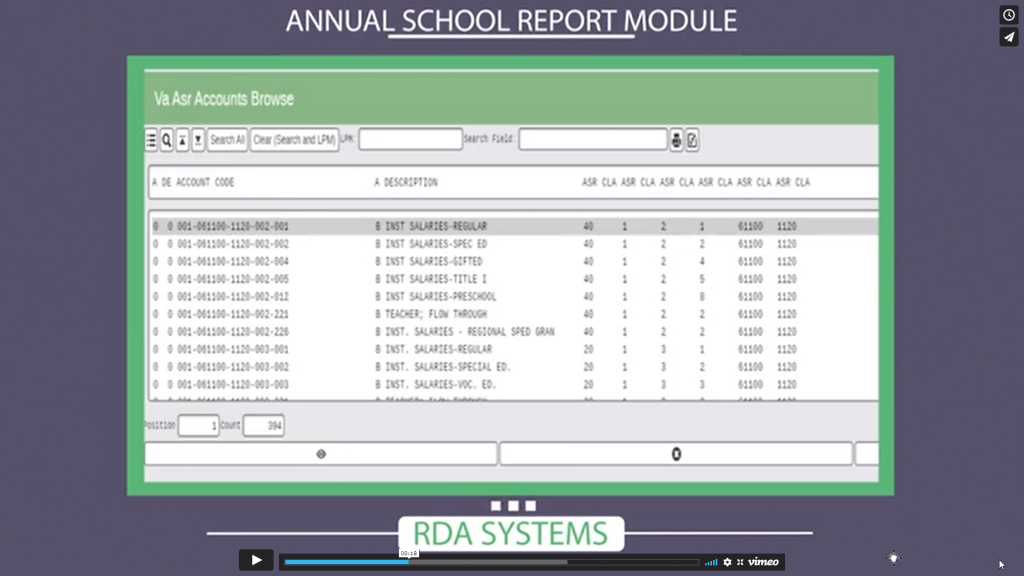Viewport: 1024px width, 576px height.
Task: Open the filter icon with down arrow
Action: coord(200,140)
